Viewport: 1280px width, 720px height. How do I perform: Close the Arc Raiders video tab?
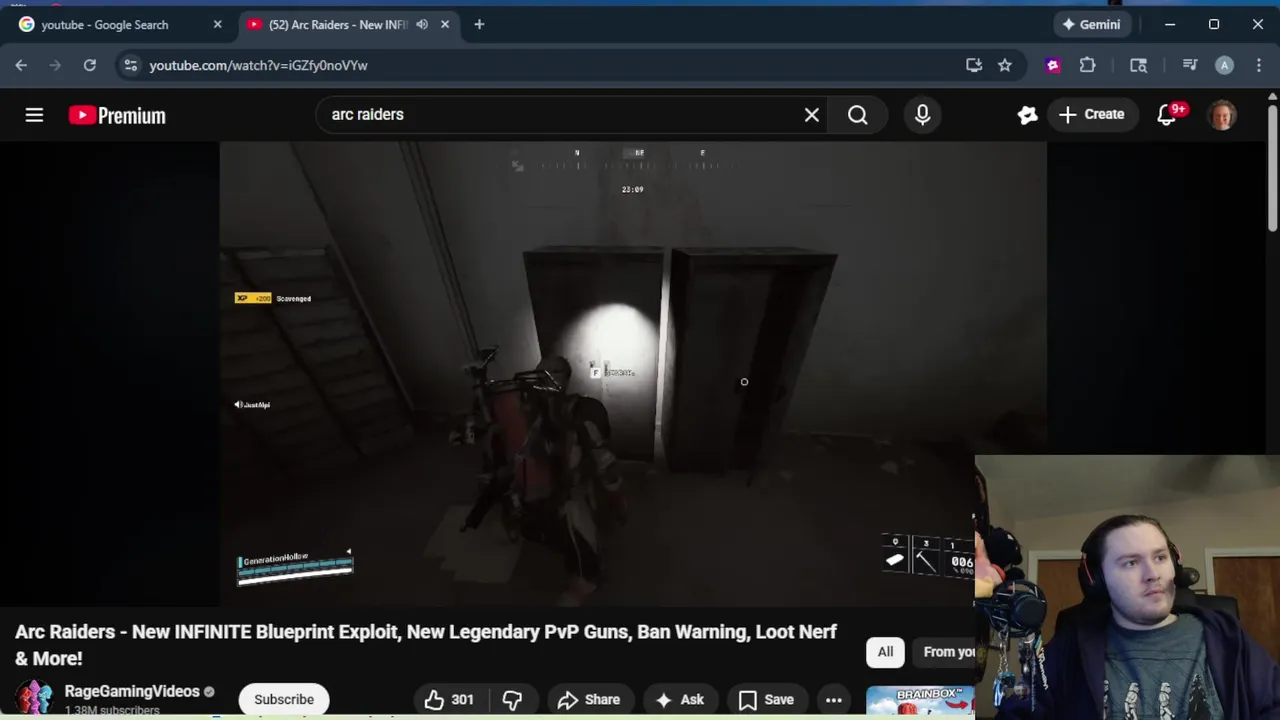pyautogui.click(x=445, y=25)
